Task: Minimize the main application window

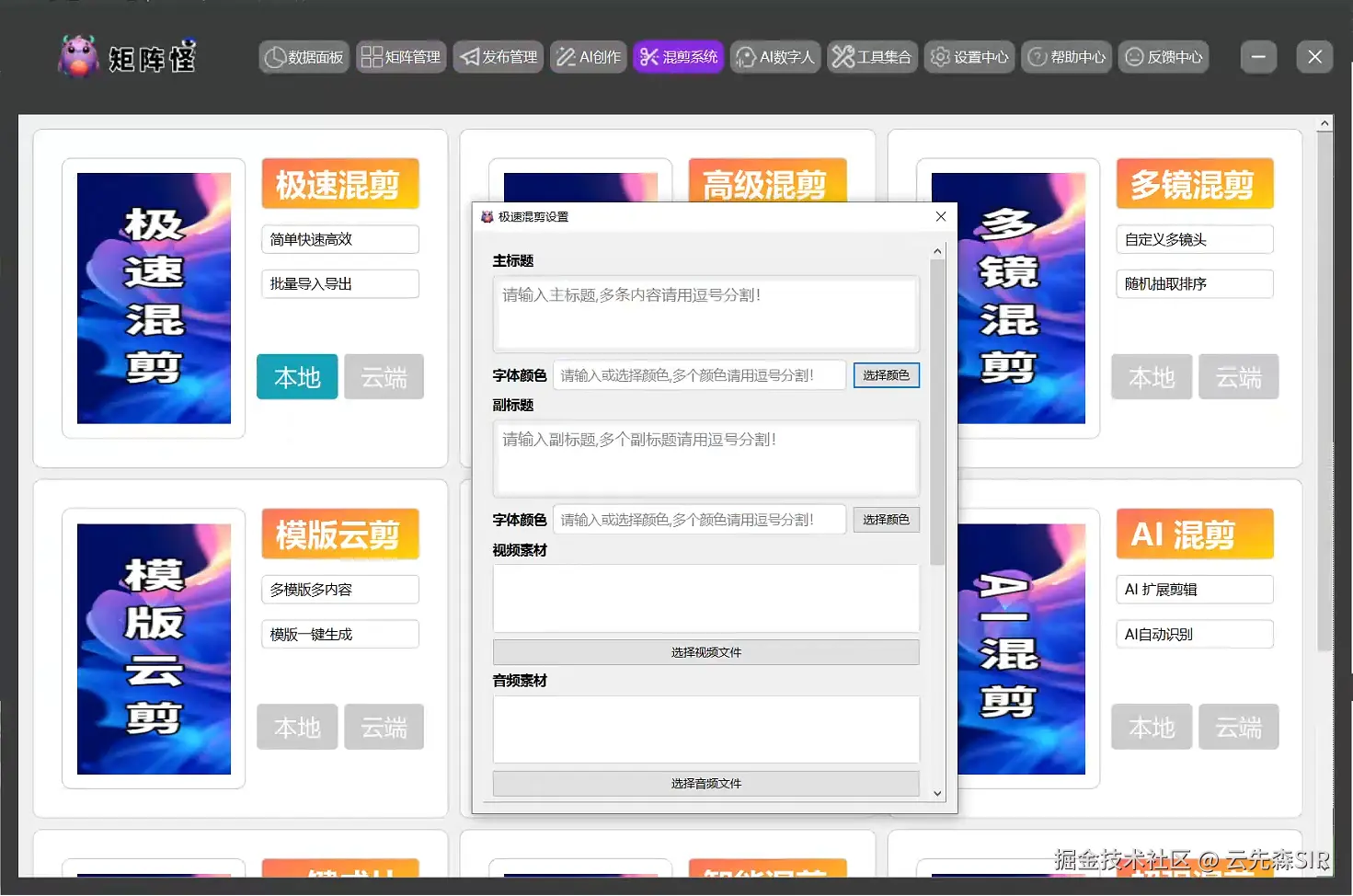Action: (x=1258, y=57)
